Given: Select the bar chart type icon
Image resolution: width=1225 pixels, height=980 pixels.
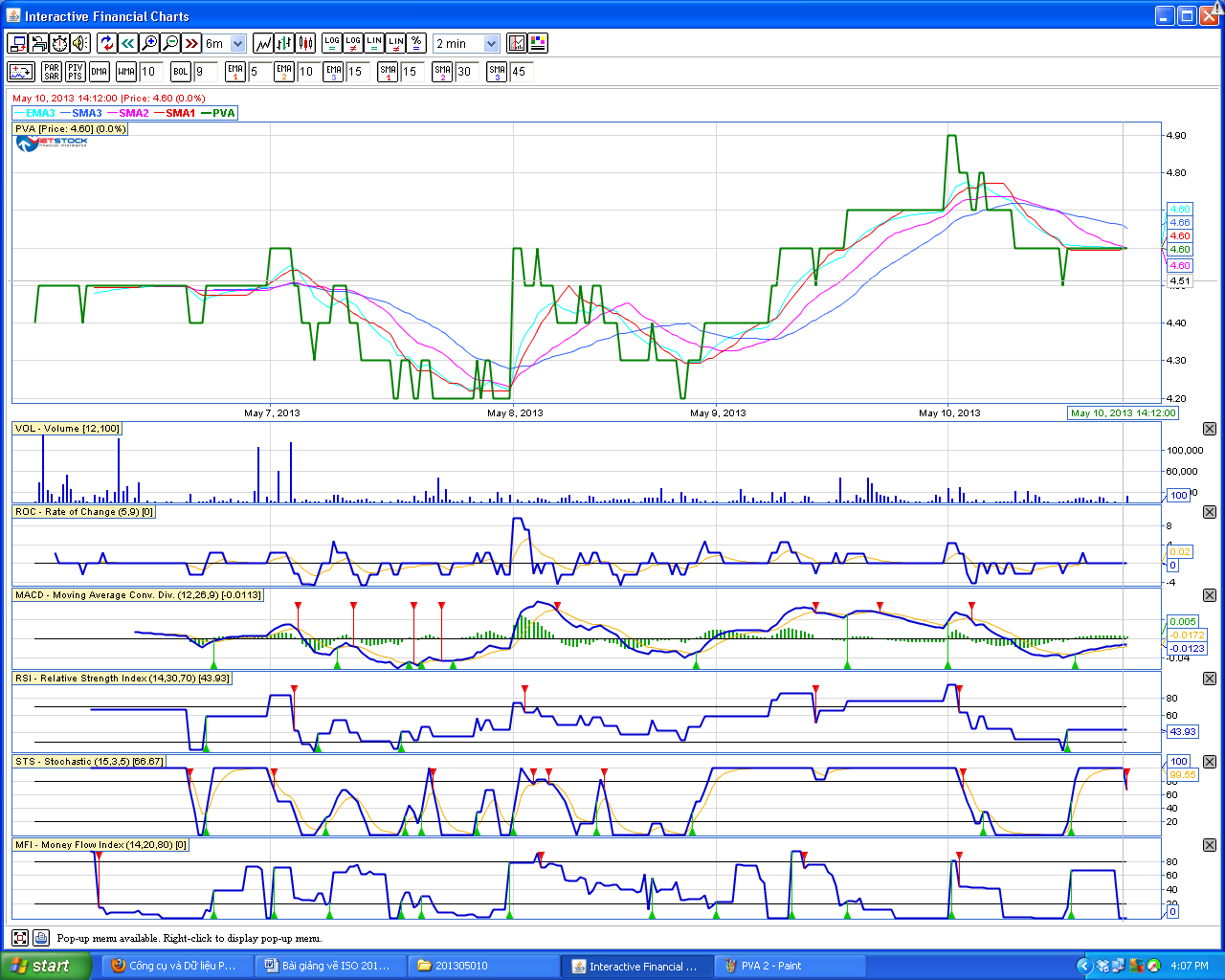Looking at the screenshot, I should click(284, 43).
